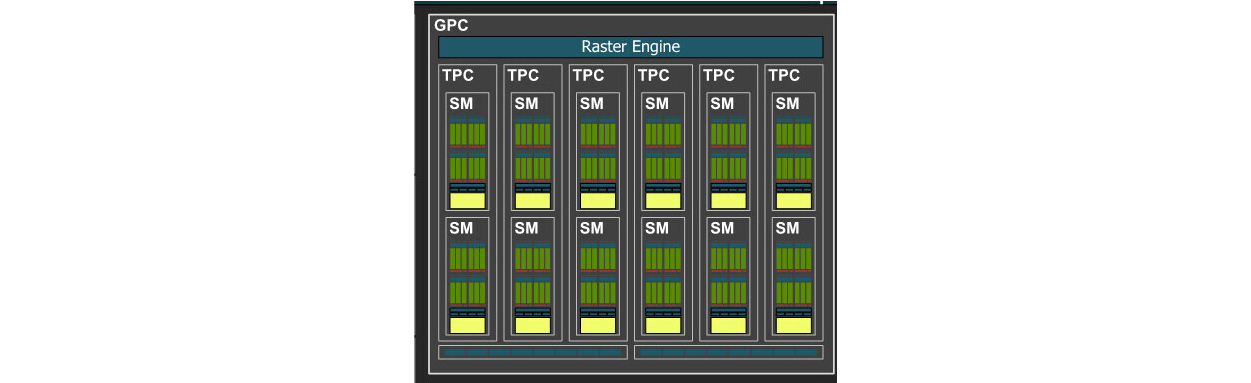Image resolution: width=1251 pixels, height=383 pixels.
Task: Select the lower SM in the second TPC
Action: tap(533, 277)
